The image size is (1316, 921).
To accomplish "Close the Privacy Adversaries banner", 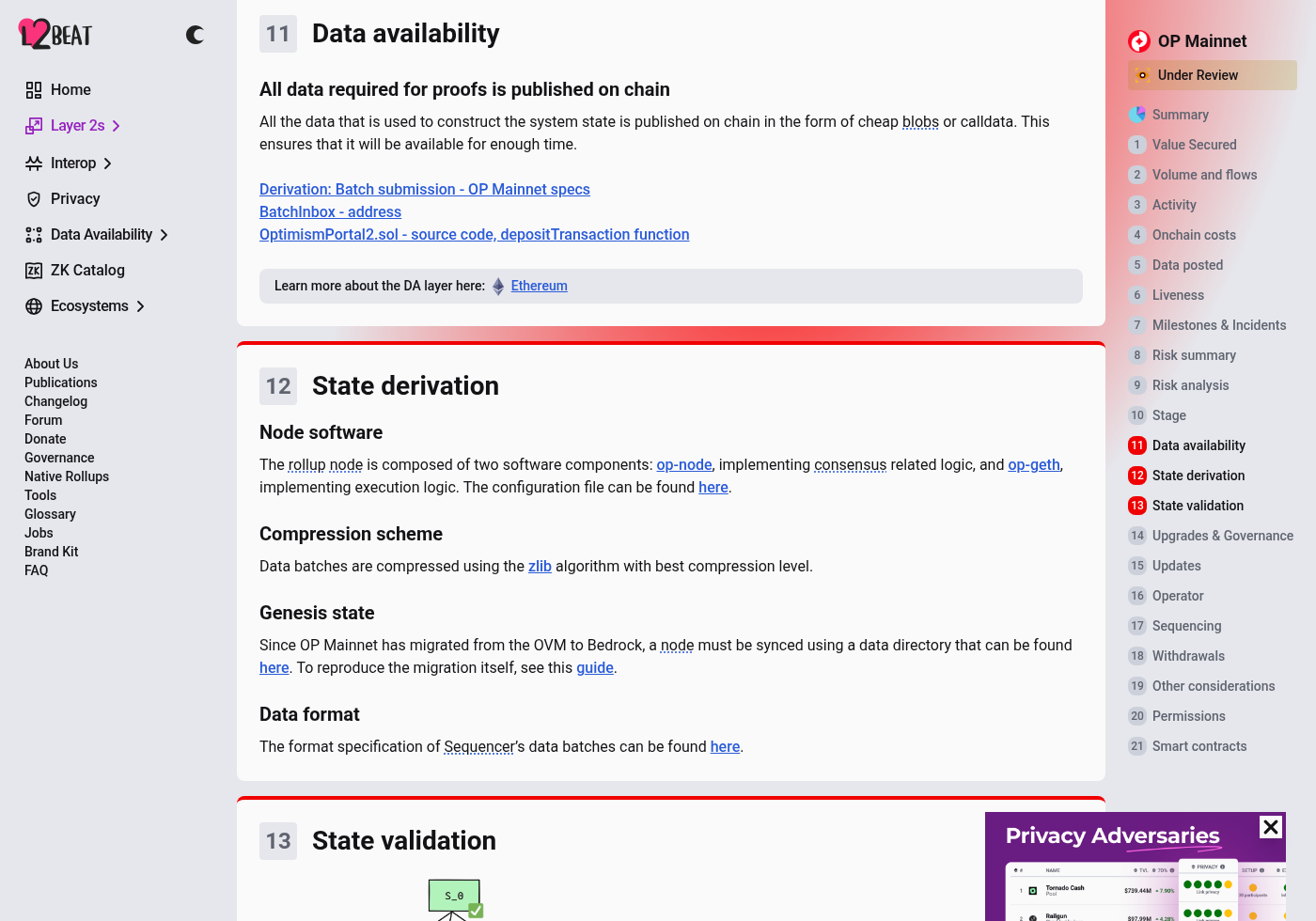I will [x=1271, y=827].
